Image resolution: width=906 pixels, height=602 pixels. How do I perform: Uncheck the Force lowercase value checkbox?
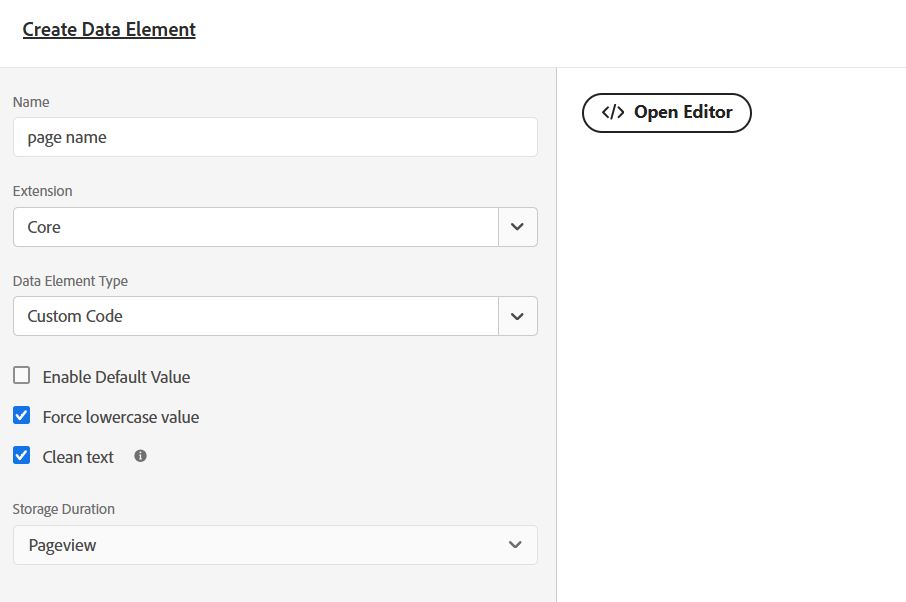[21, 416]
